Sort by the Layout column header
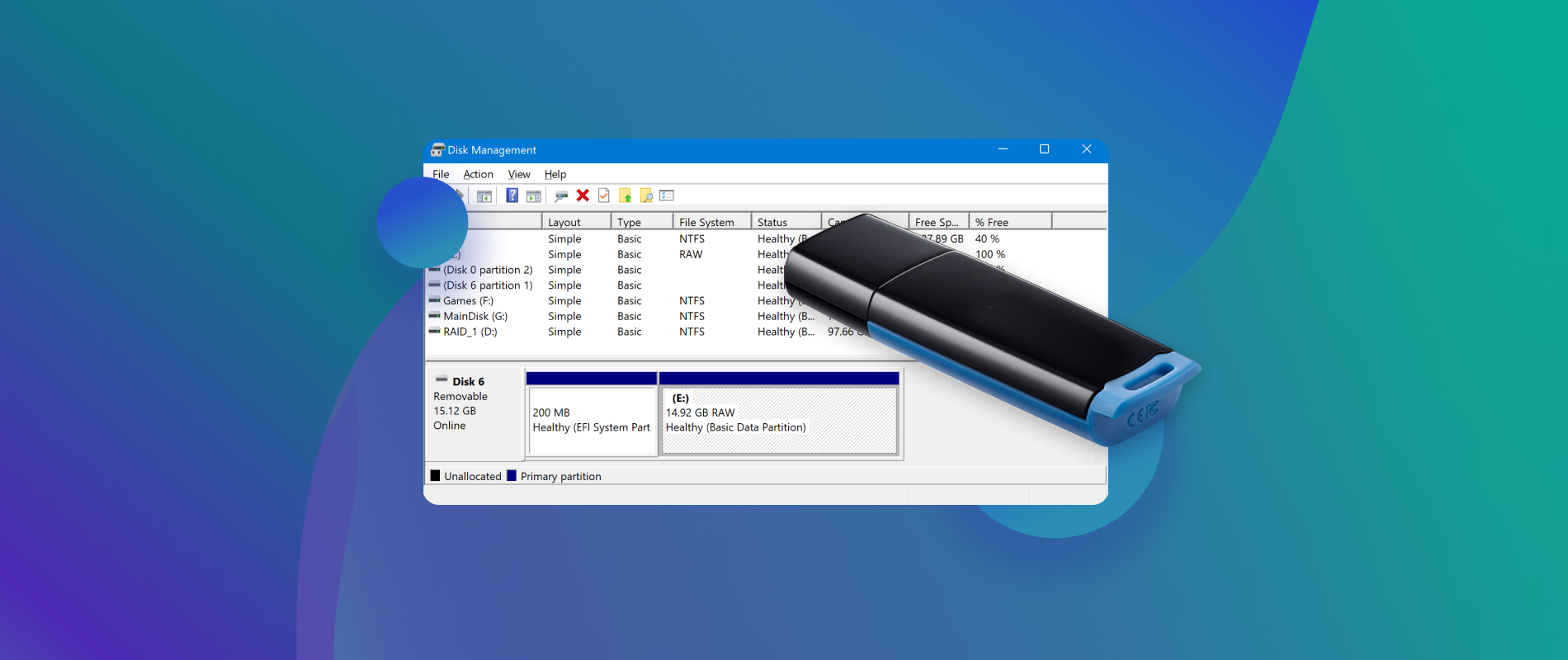The height and width of the screenshot is (660, 1568). pos(576,222)
